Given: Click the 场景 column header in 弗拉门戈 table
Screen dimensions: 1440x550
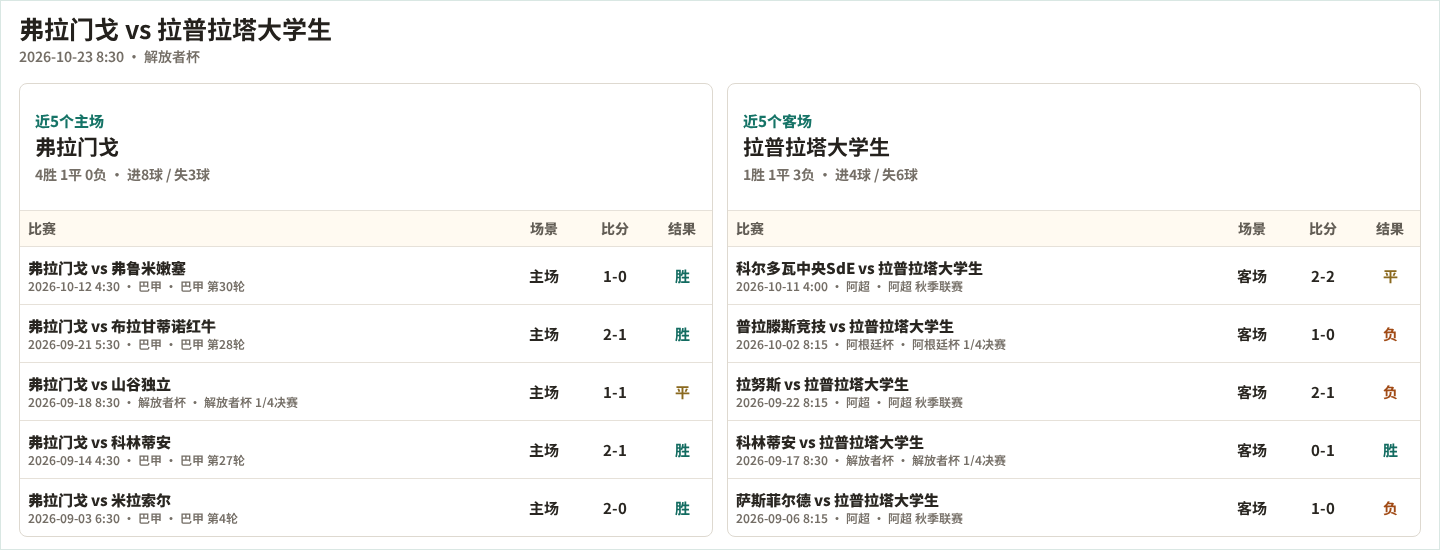Looking at the screenshot, I should pos(544,229).
